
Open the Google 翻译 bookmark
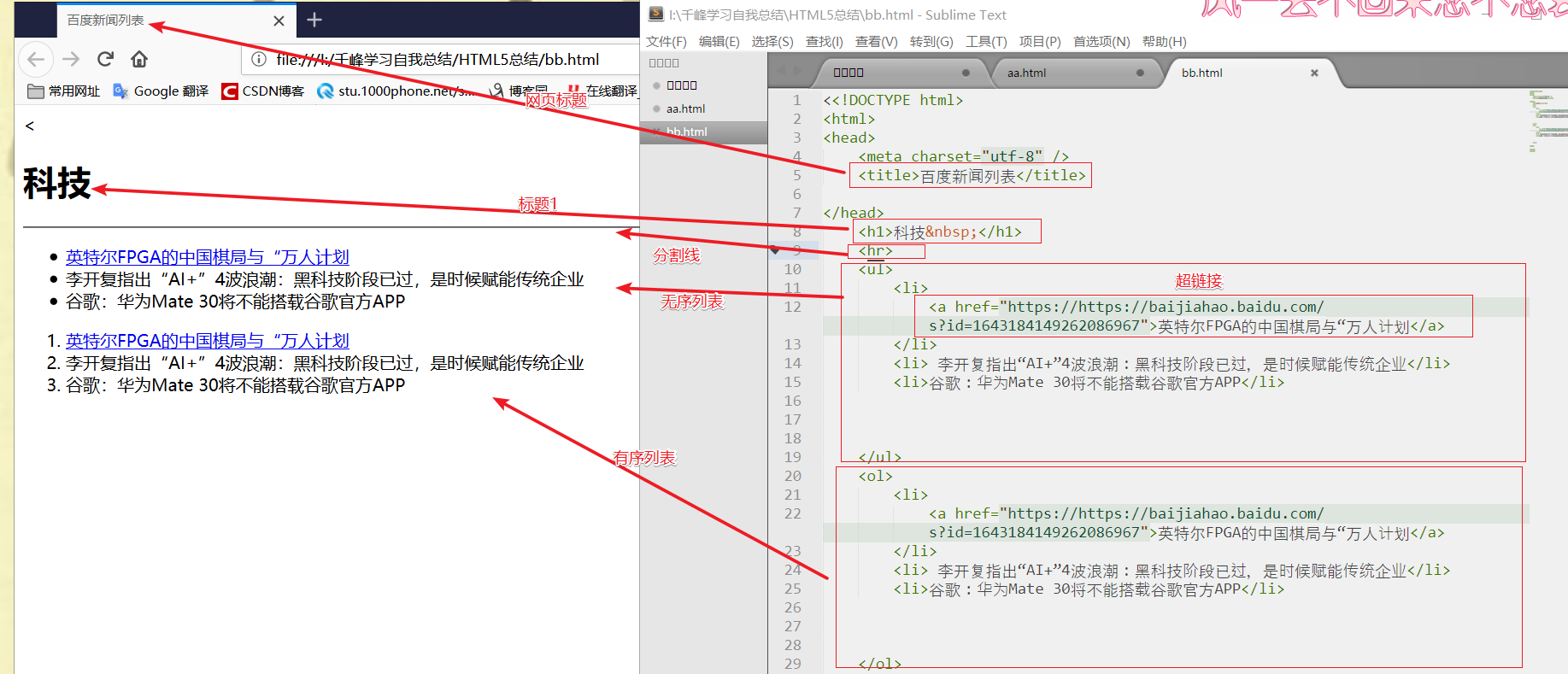point(161,91)
